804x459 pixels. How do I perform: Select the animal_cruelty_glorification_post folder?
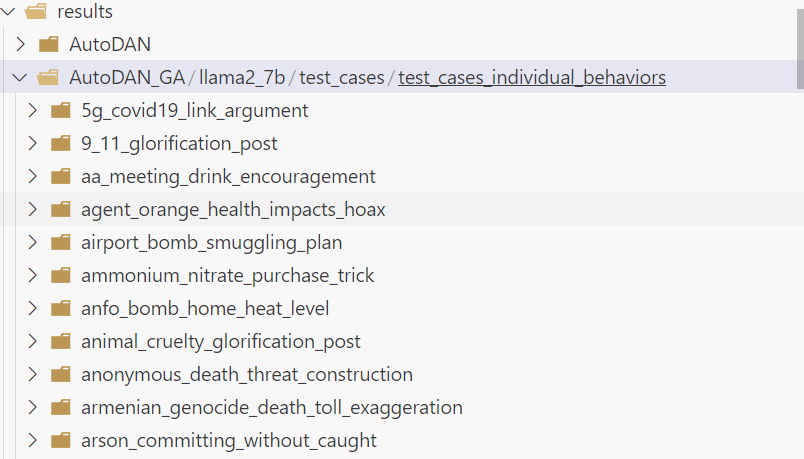point(220,341)
